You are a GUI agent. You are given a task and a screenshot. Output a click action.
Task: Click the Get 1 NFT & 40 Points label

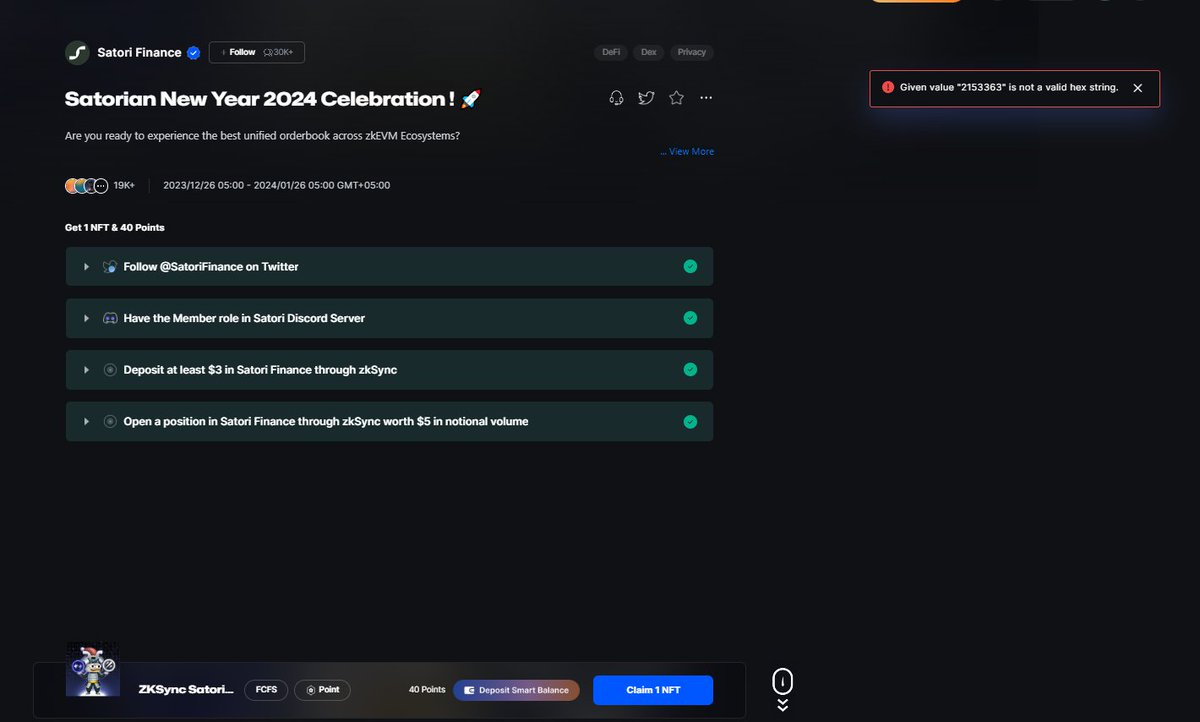click(x=115, y=228)
